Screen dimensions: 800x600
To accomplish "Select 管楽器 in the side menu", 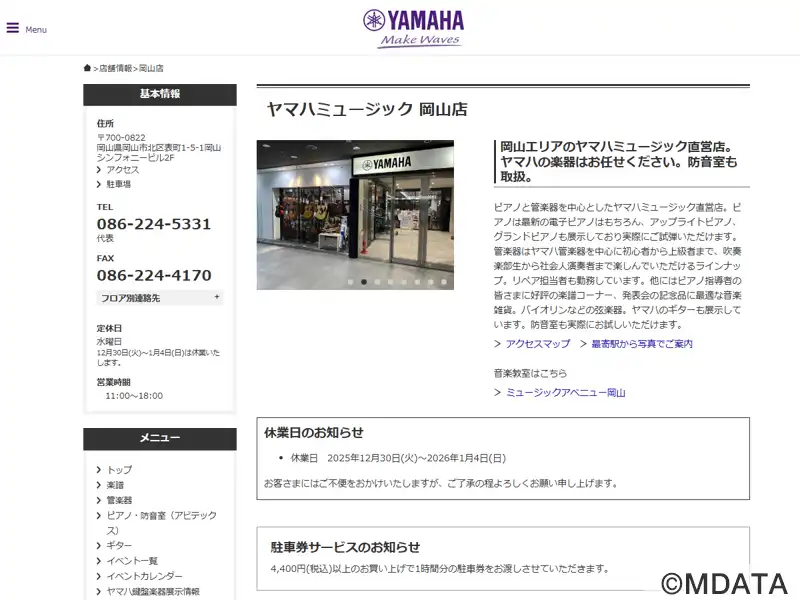I will click(119, 500).
